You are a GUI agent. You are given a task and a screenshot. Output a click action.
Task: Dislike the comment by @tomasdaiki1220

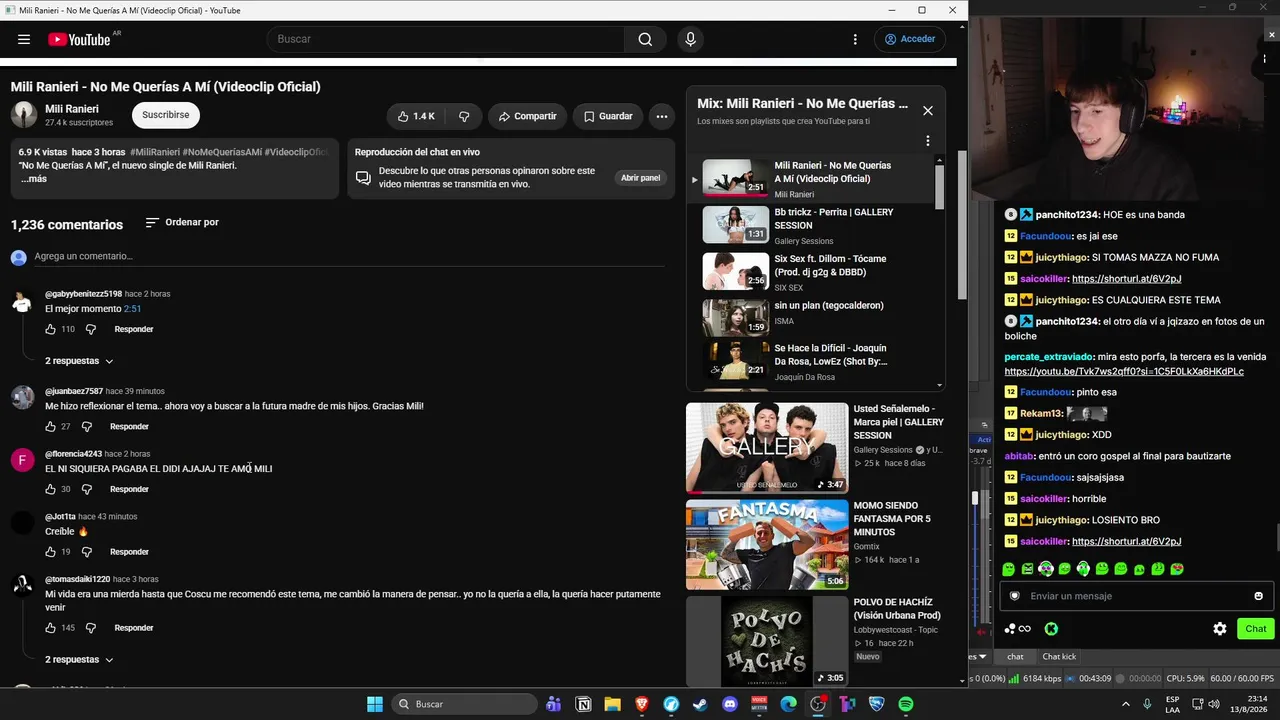coord(91,628)
